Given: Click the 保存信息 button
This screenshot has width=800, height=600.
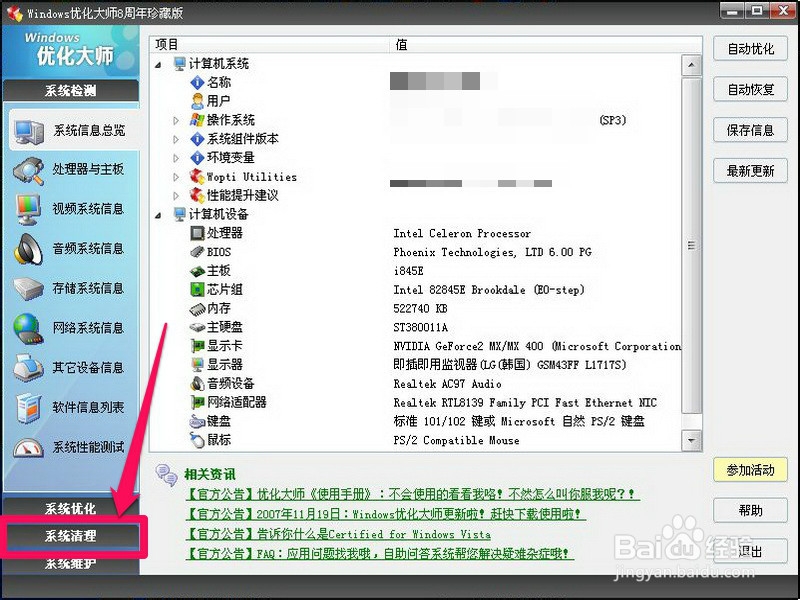Looking at the screenshot, I should [x=750, y=130].
